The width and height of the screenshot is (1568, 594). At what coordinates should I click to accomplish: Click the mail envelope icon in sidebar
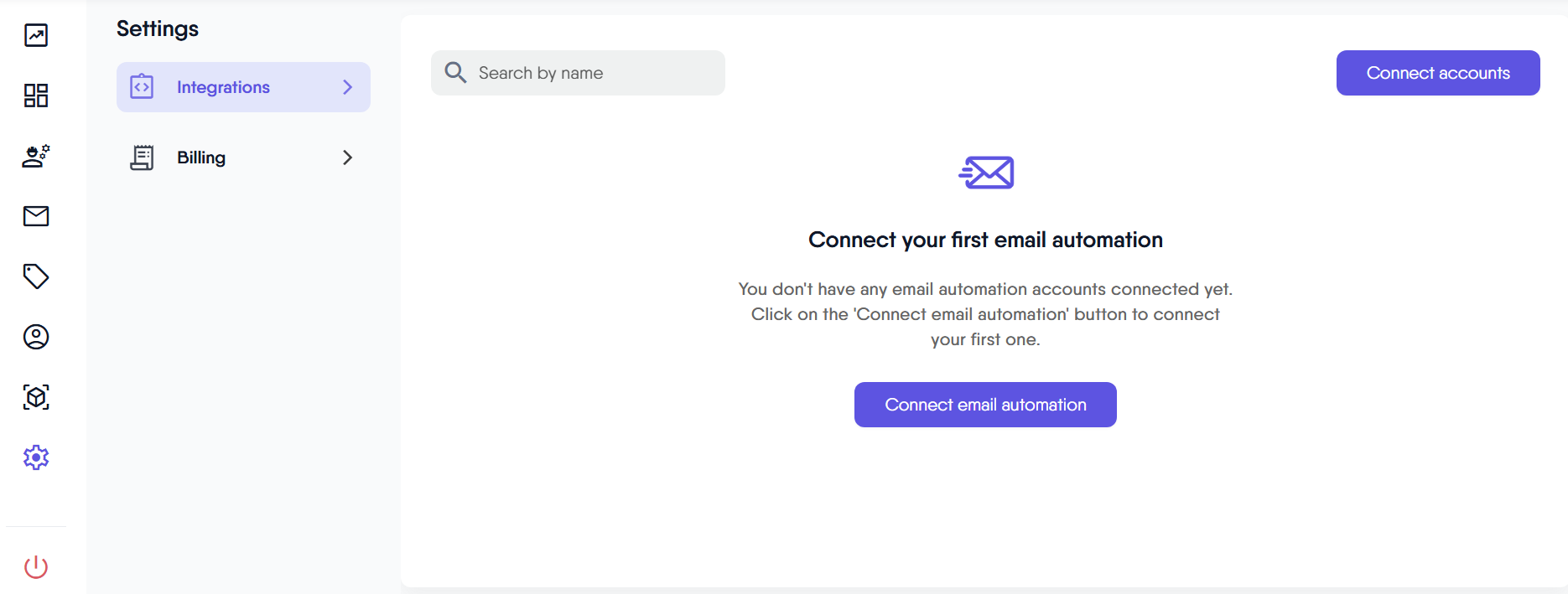point(36,216)
